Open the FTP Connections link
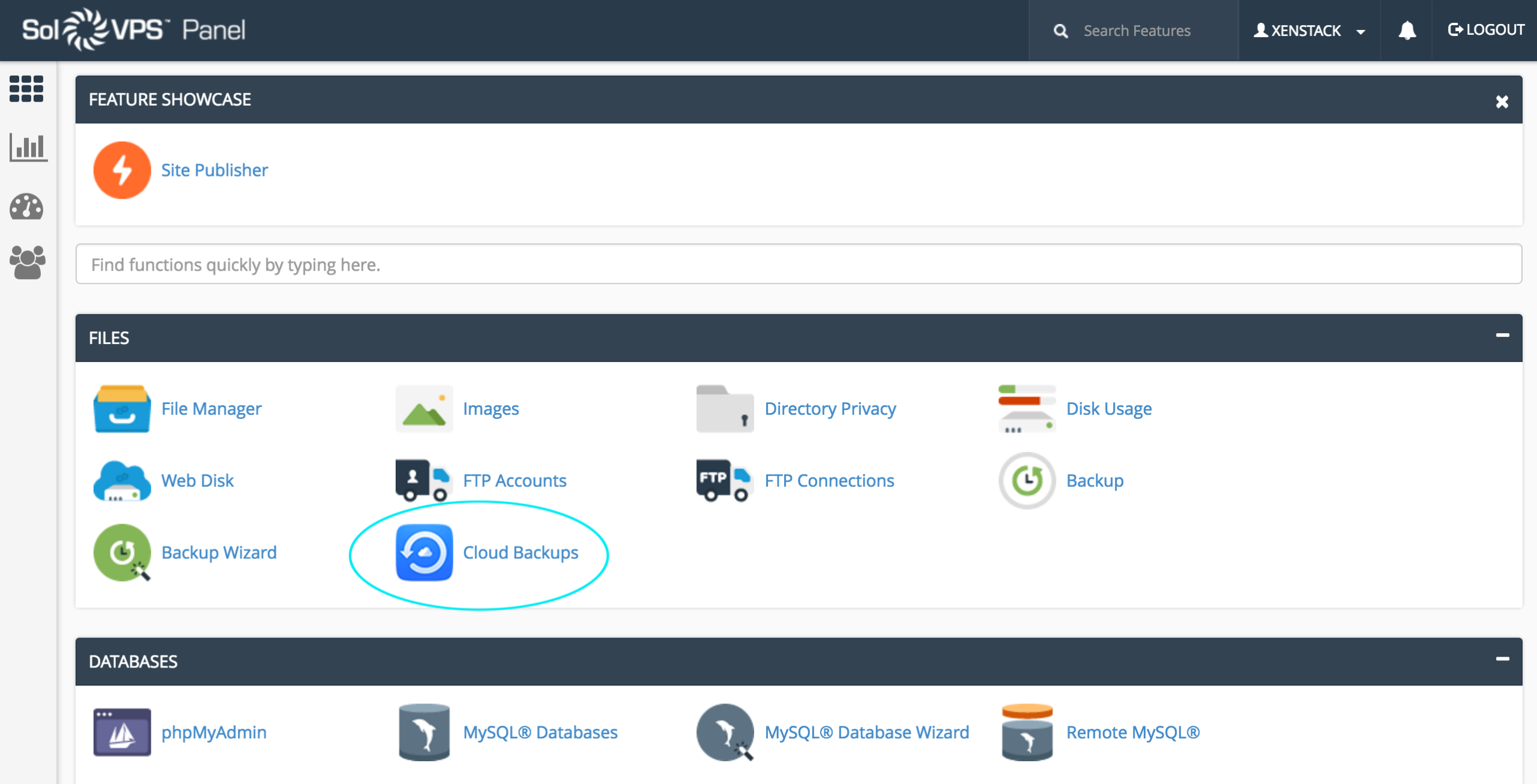This screenshot has width=1537, height=784. point(829,480)
